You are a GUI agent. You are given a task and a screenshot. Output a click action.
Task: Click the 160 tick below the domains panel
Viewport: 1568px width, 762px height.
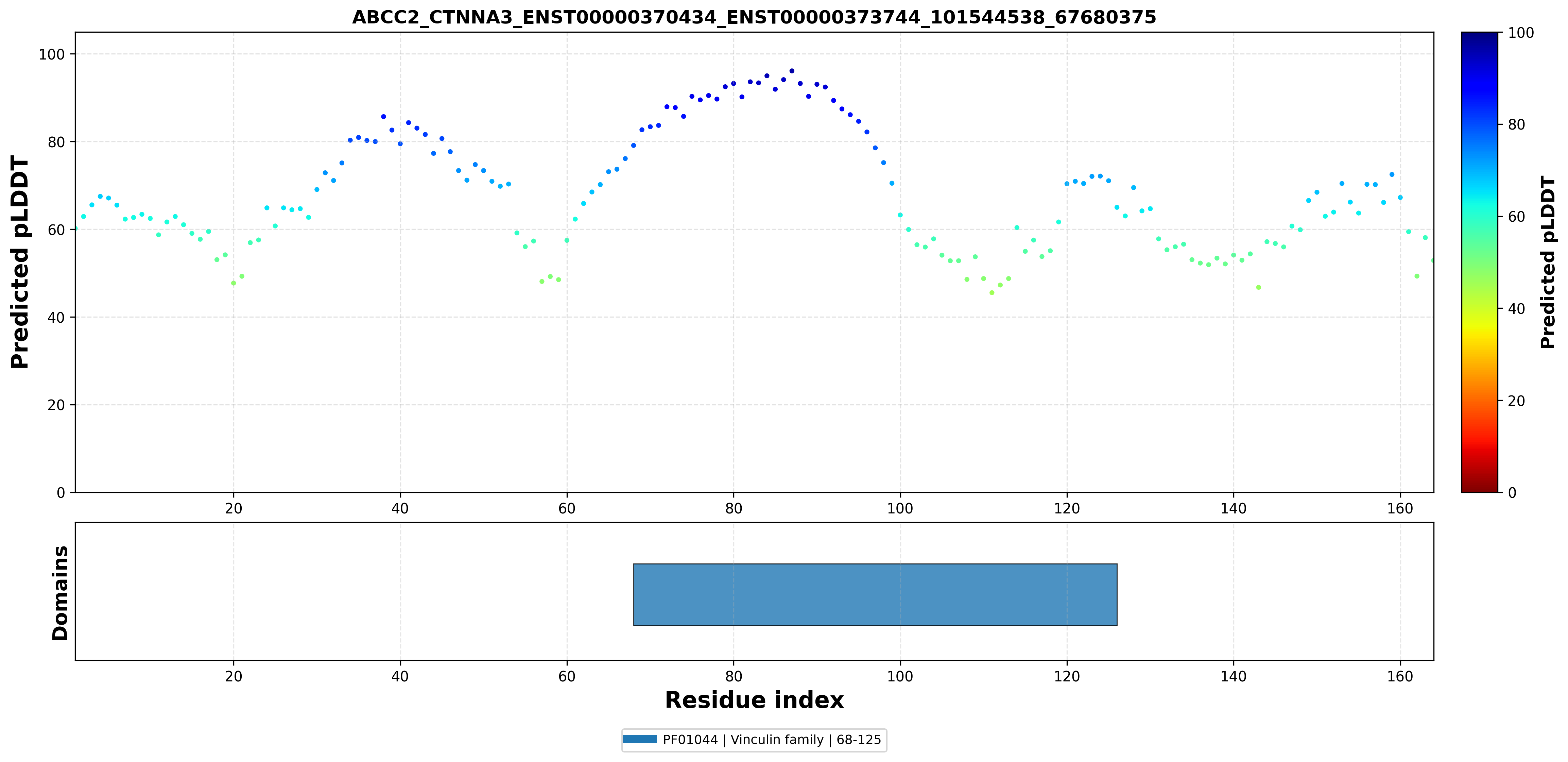1400,677
